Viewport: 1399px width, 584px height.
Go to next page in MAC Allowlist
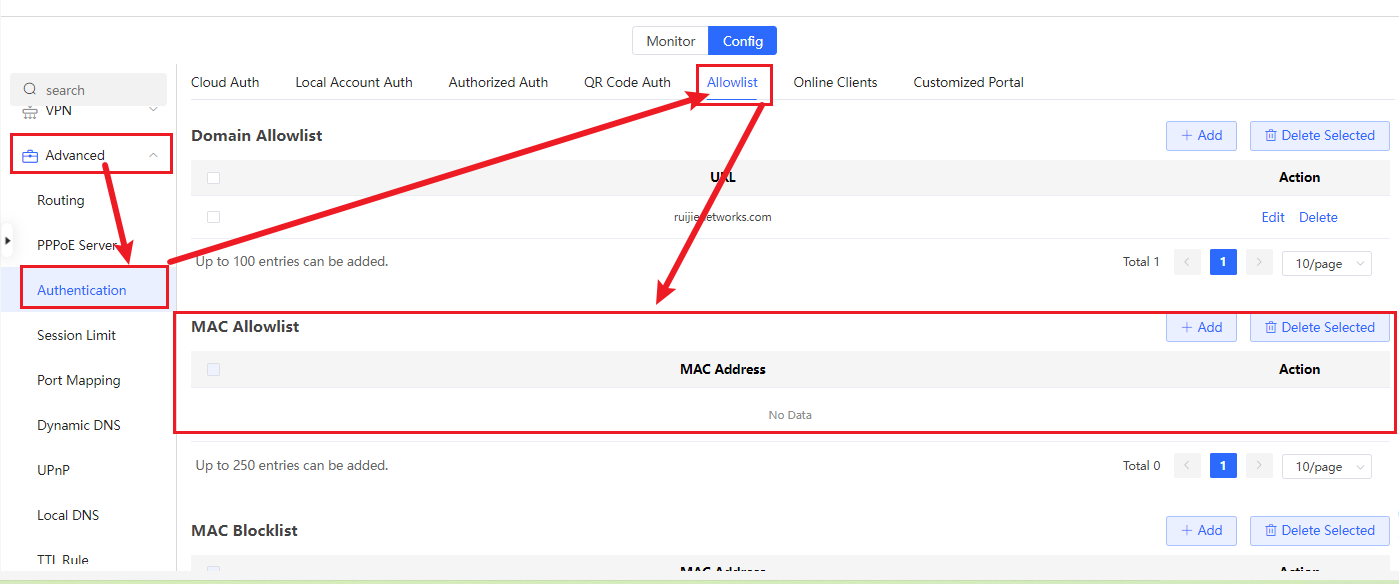tap(1260, 466)
